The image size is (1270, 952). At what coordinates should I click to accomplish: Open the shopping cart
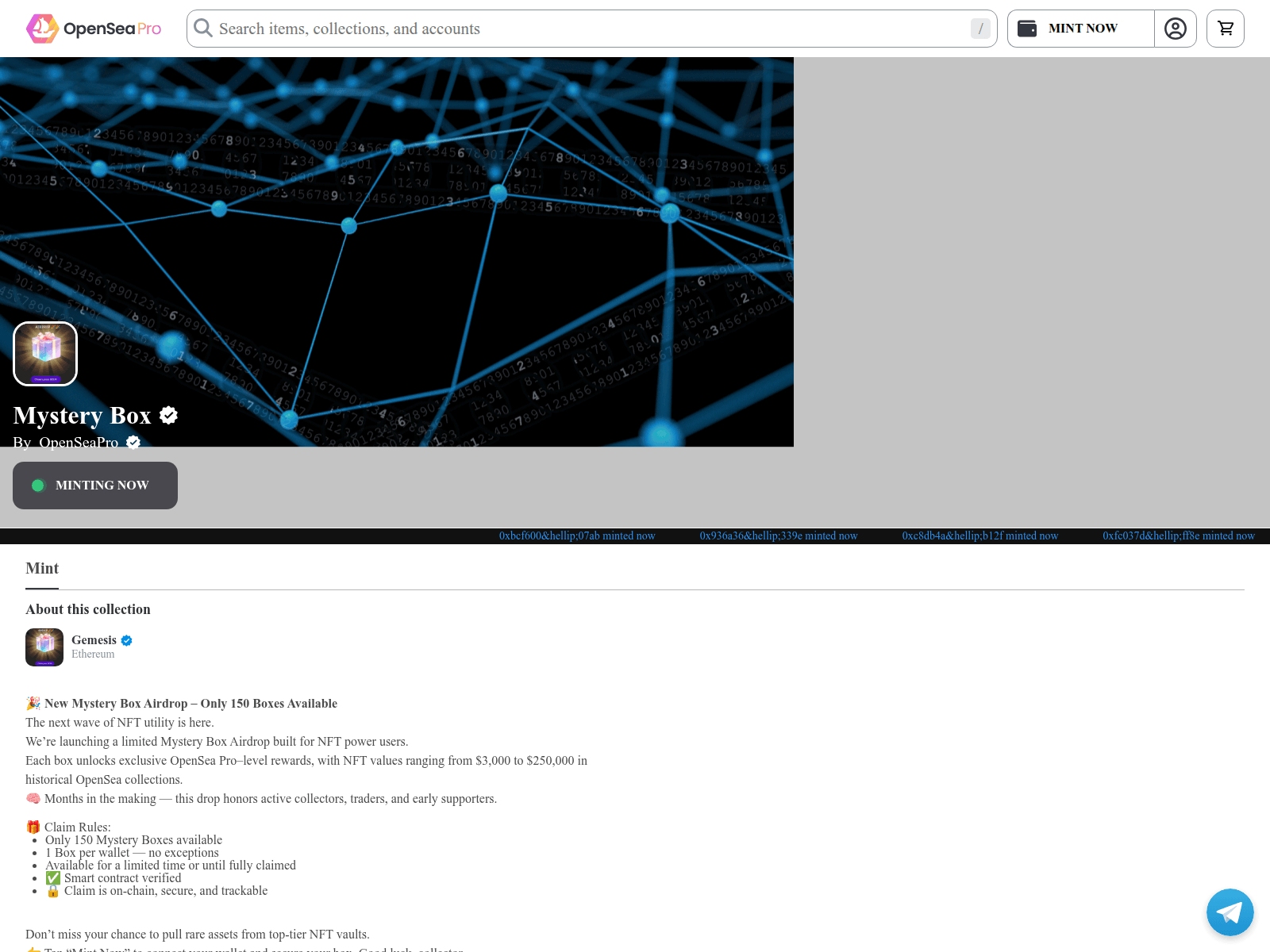tap(1225, 29)
